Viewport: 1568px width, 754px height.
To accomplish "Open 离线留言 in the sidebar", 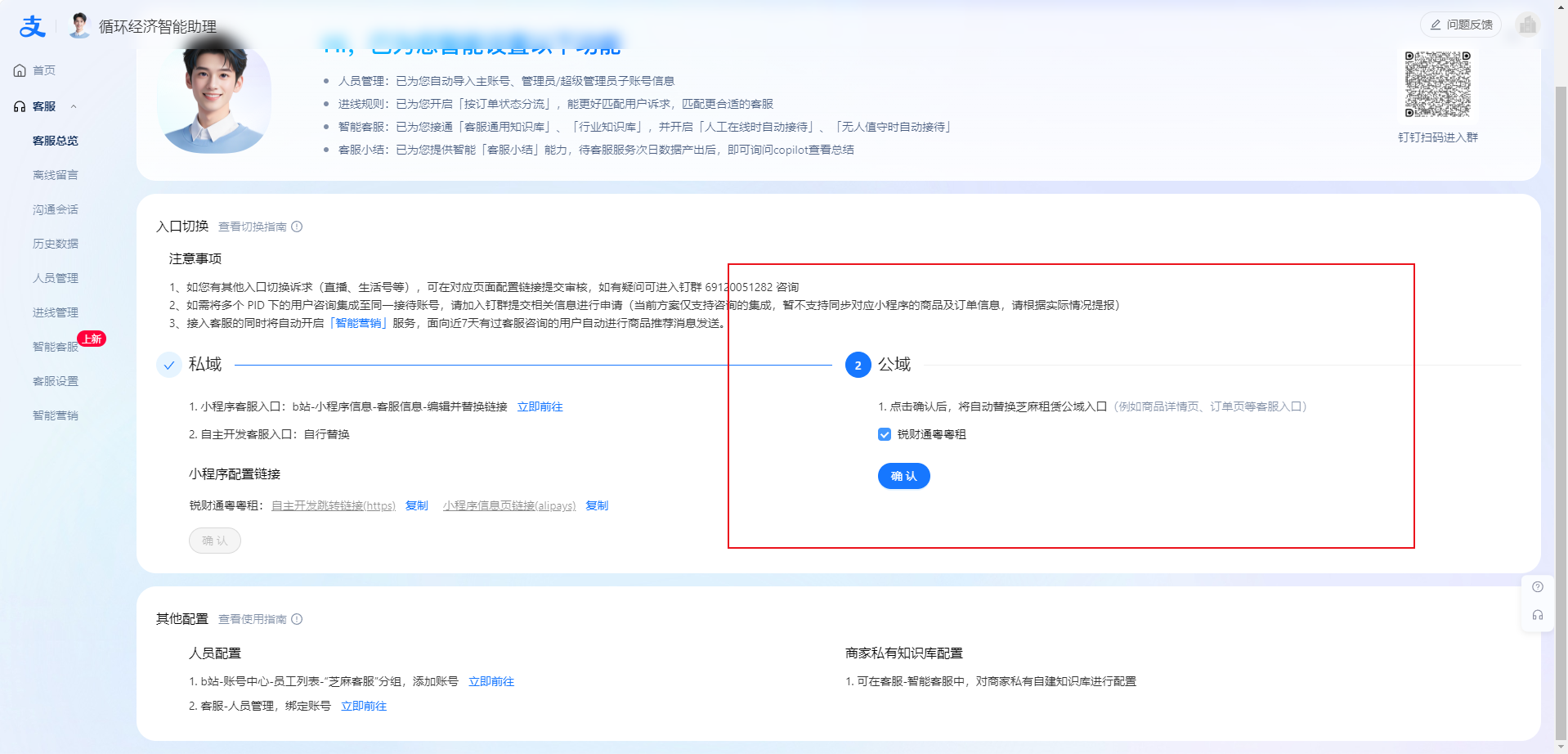I will click(x=56, y=175).
